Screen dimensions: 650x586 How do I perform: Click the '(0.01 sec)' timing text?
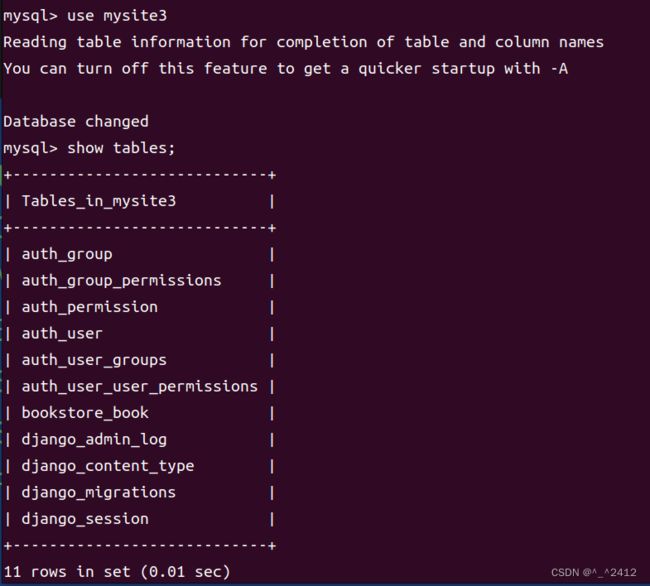point(185,572)
